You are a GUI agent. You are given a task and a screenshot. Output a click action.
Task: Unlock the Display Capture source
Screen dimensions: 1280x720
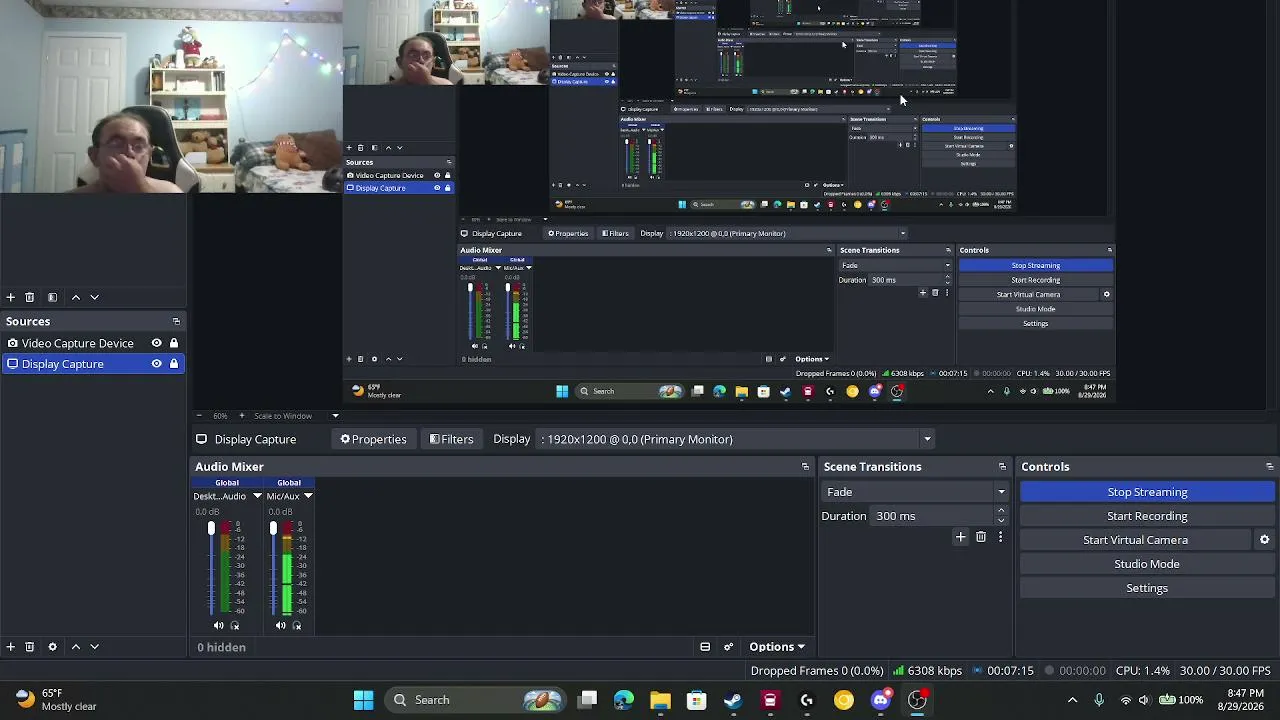click(174, 364)
